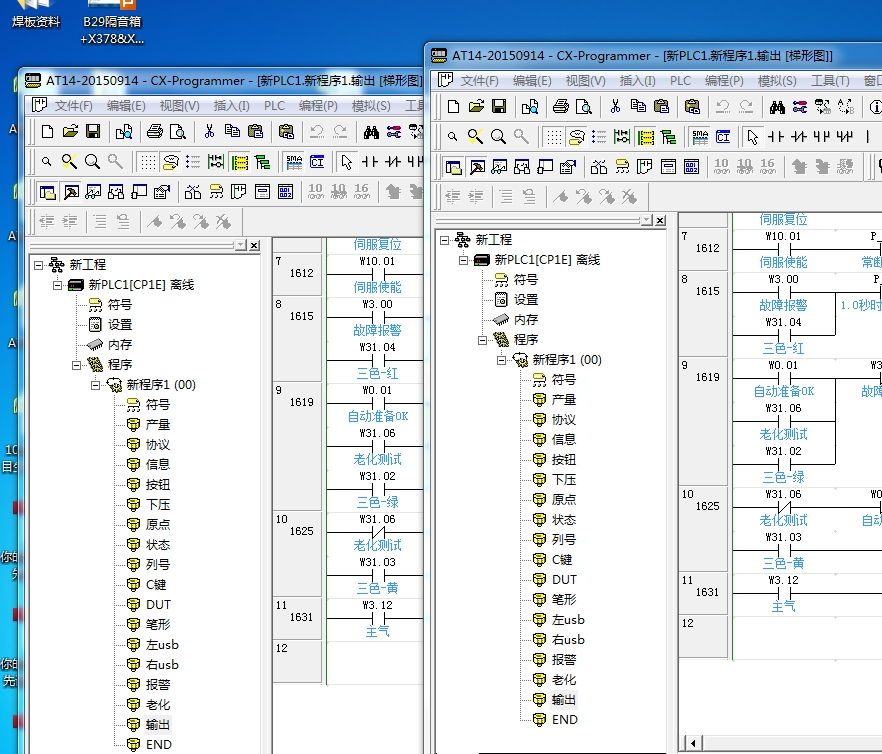882x754 pixels.
Task: Click green tree structure icon in left window
Action: (x=262, y=162)
